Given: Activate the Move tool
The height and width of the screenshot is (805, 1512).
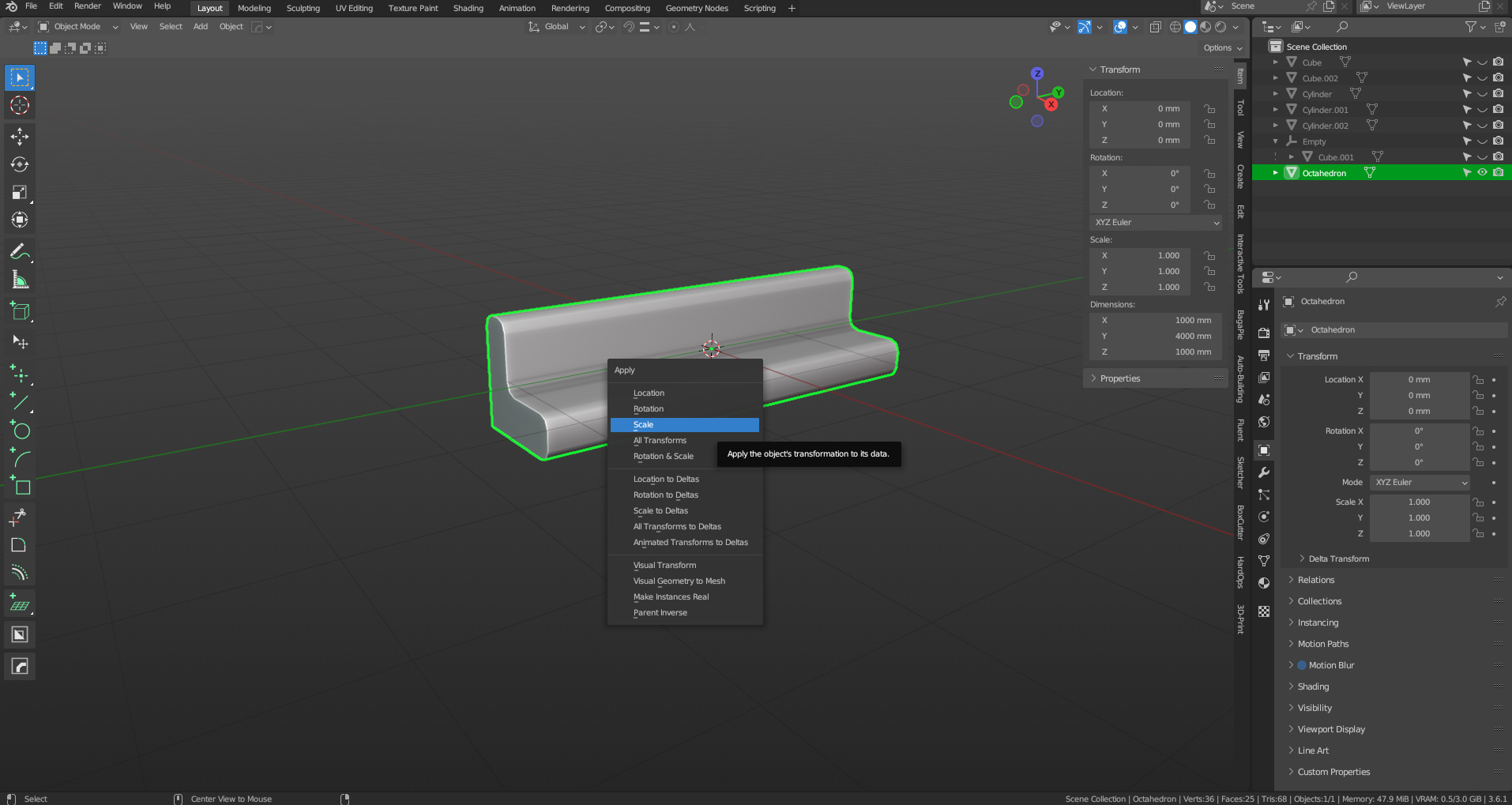Looking at the screenshot, I should [x=20, y=137].
